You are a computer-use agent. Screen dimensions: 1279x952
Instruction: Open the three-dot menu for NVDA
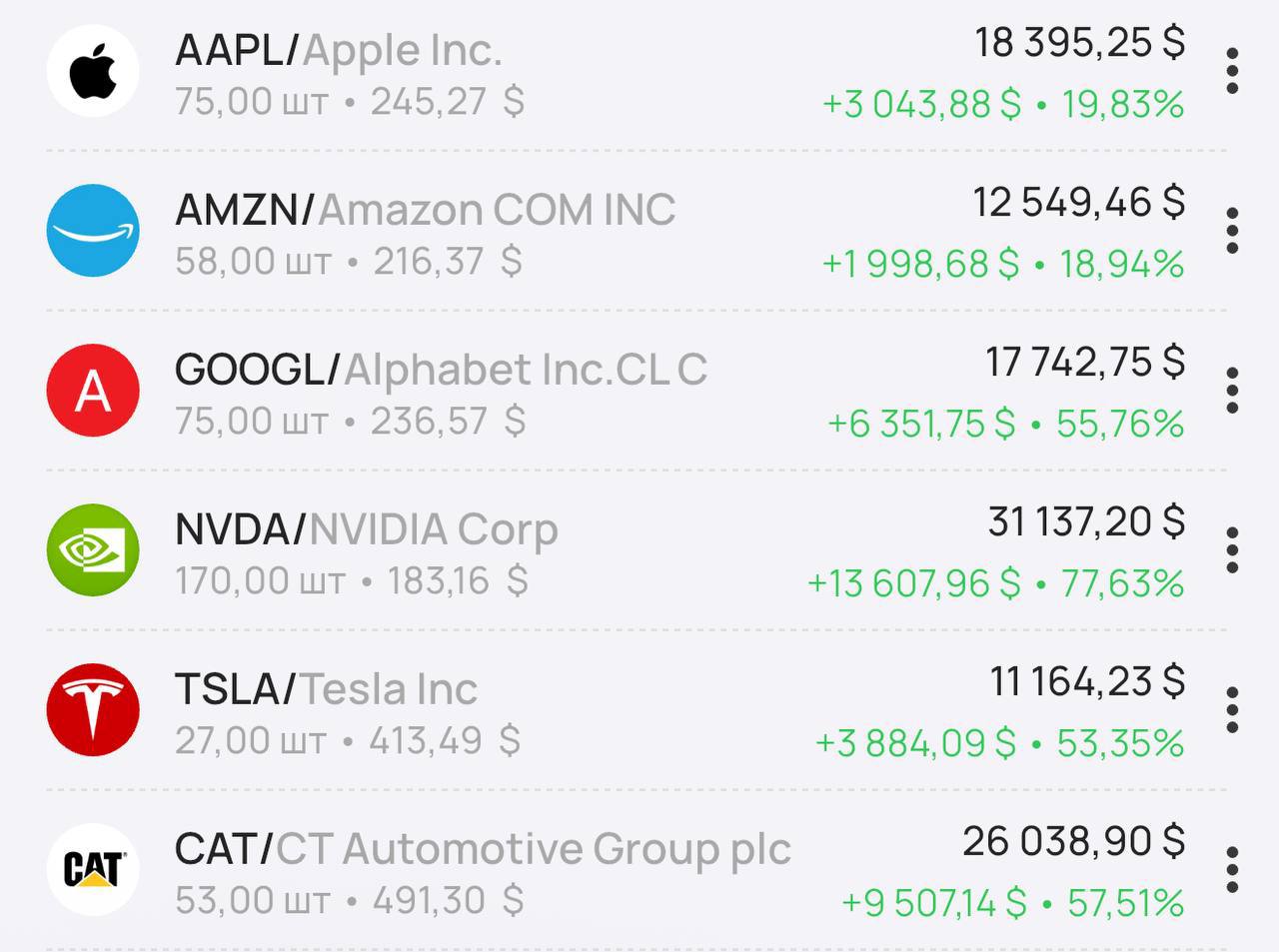[x=1232, y=550]
